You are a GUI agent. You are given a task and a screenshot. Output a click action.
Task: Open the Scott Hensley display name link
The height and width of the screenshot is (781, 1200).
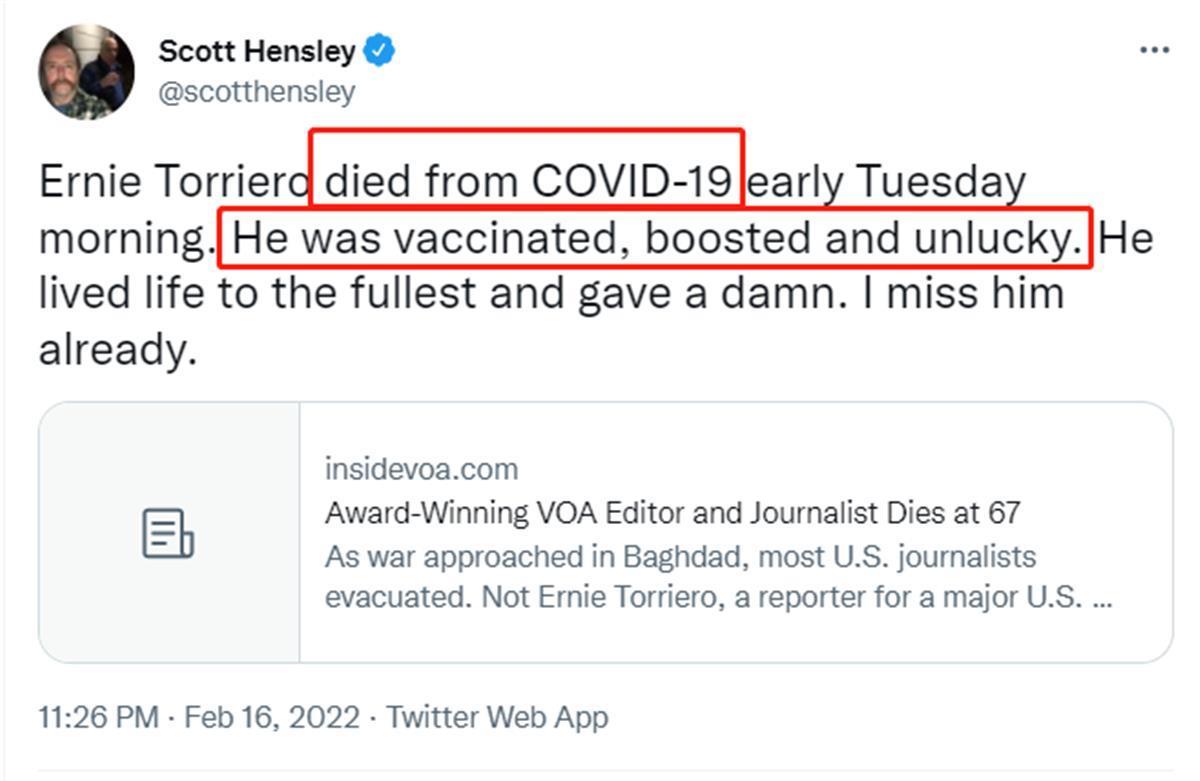coord(256,51)
